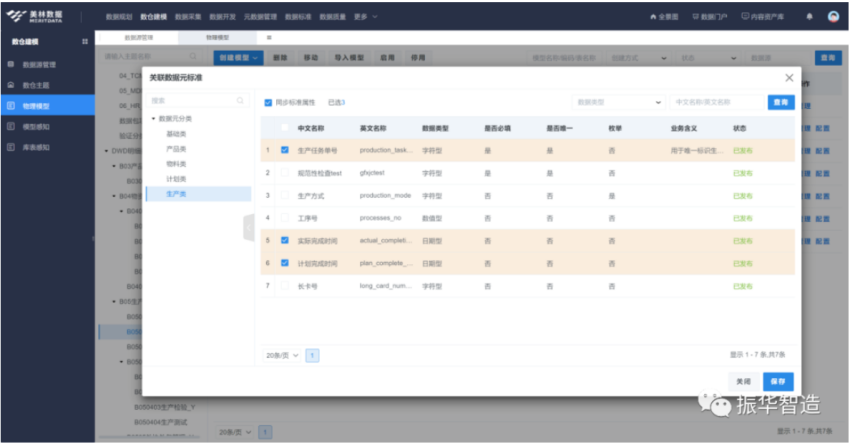Image resolution: width=850 pixels, height=444 pixels.
Task: Click the search icon in dialog tree search
Action: pyautogui.click(x=240, y=101)
